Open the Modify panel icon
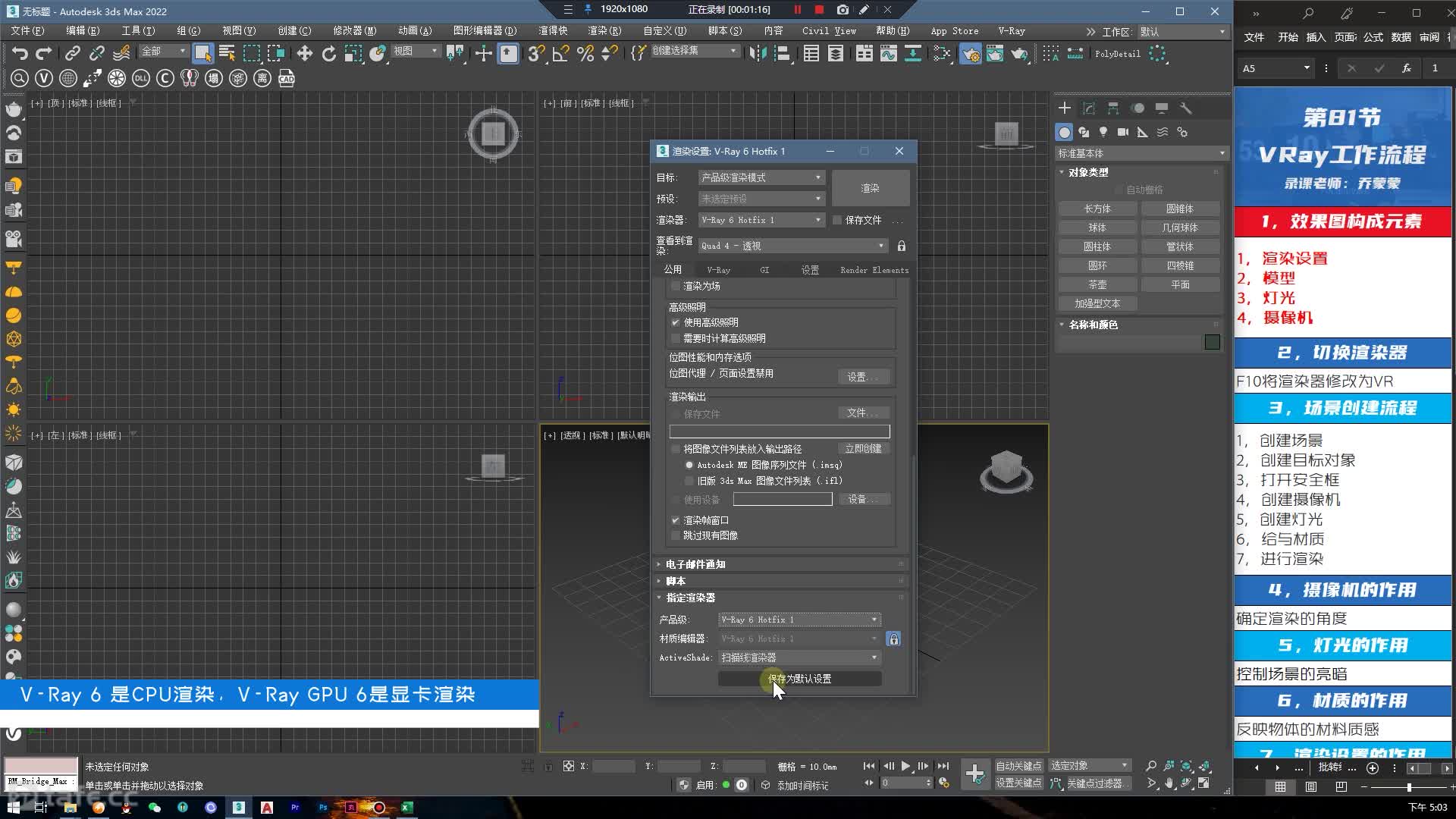Viewport: 1456px width, 819px height. click(x=1089, y=108)
